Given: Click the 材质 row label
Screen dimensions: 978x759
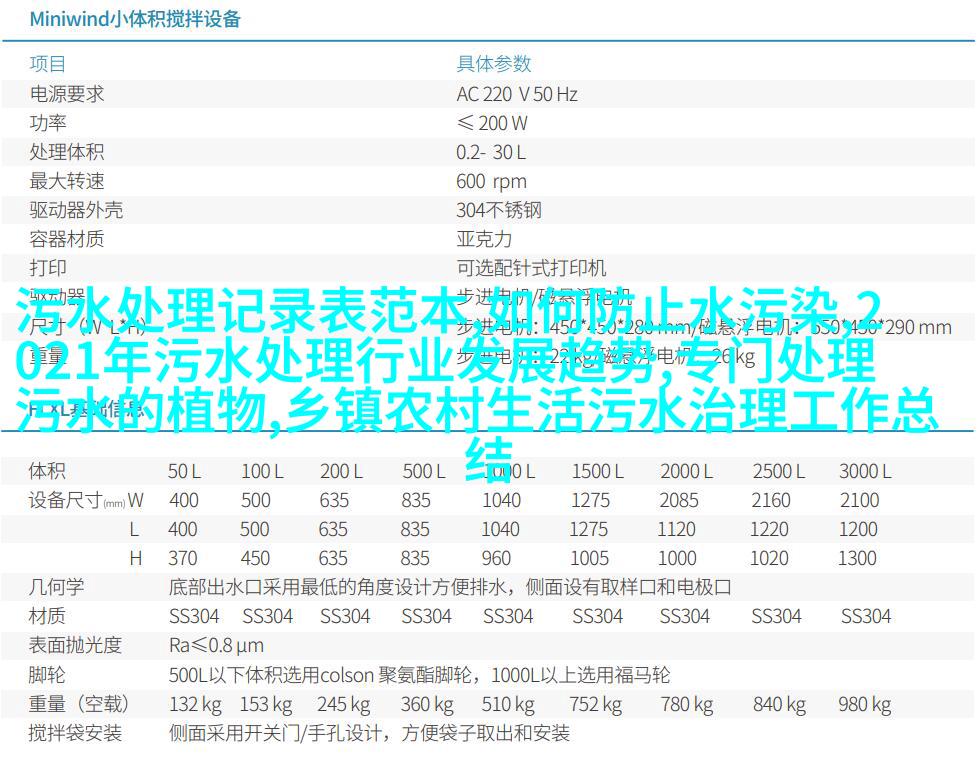Looking at the screenshot, I should point(47,616).
